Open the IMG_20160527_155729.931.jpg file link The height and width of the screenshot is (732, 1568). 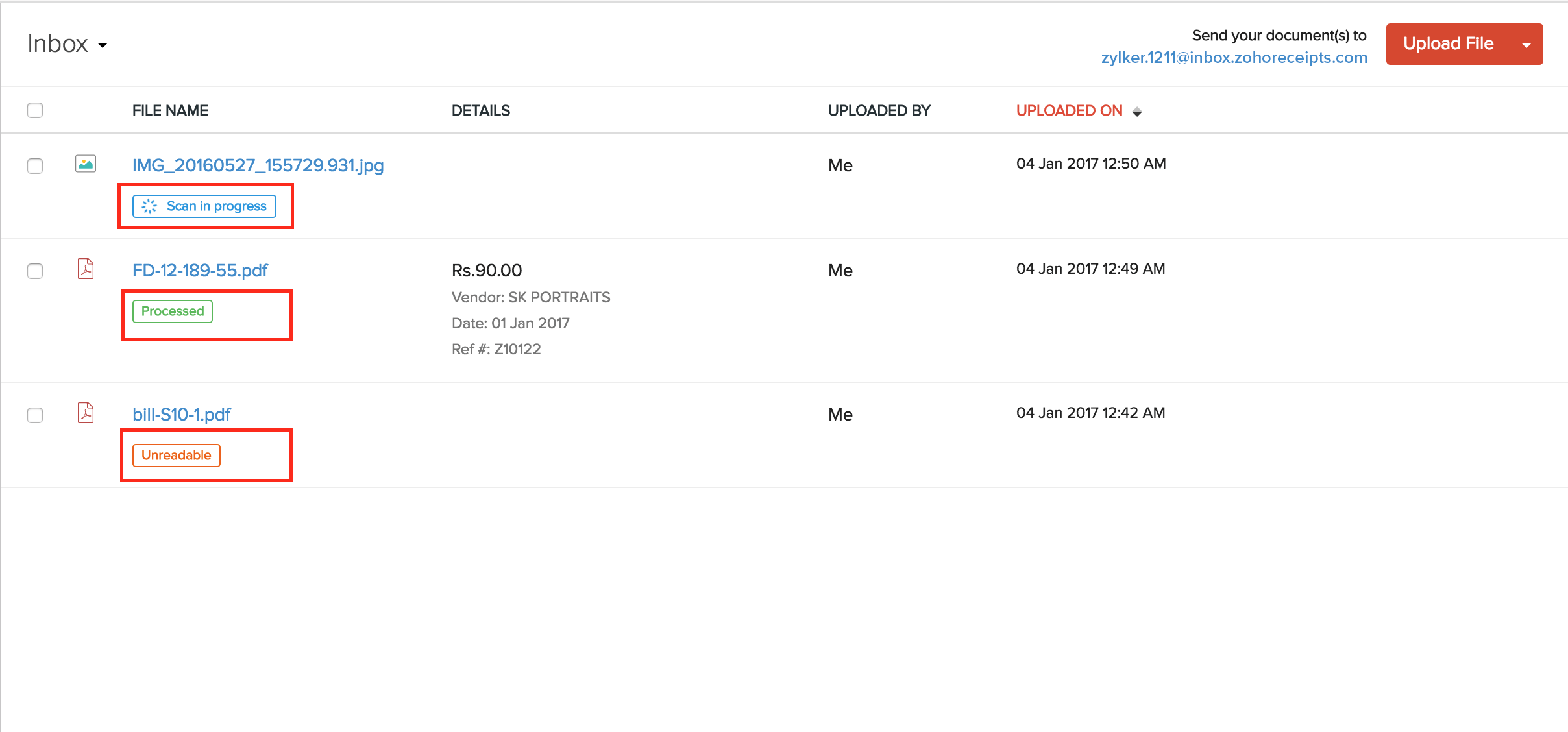[258, 165]
